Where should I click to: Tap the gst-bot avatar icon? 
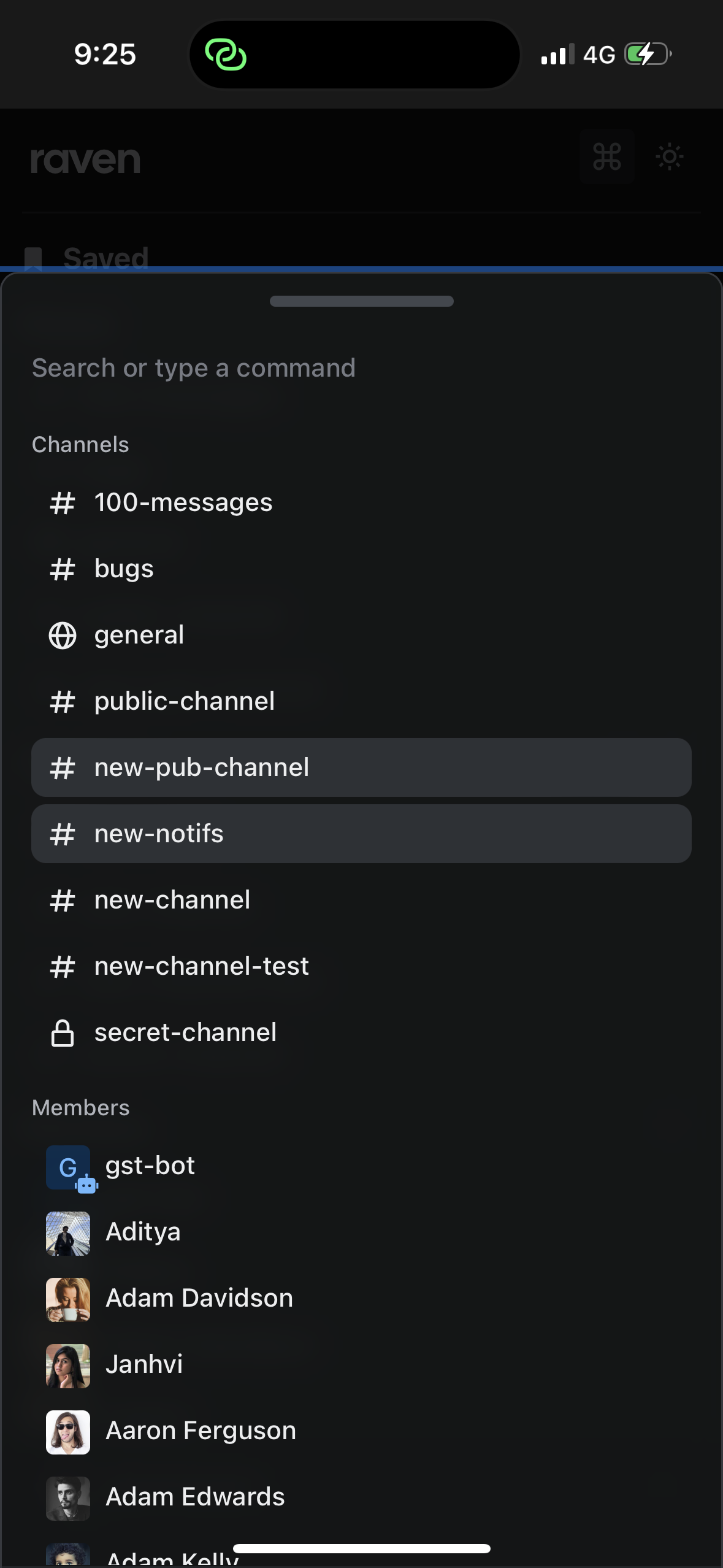[69, 1167]
